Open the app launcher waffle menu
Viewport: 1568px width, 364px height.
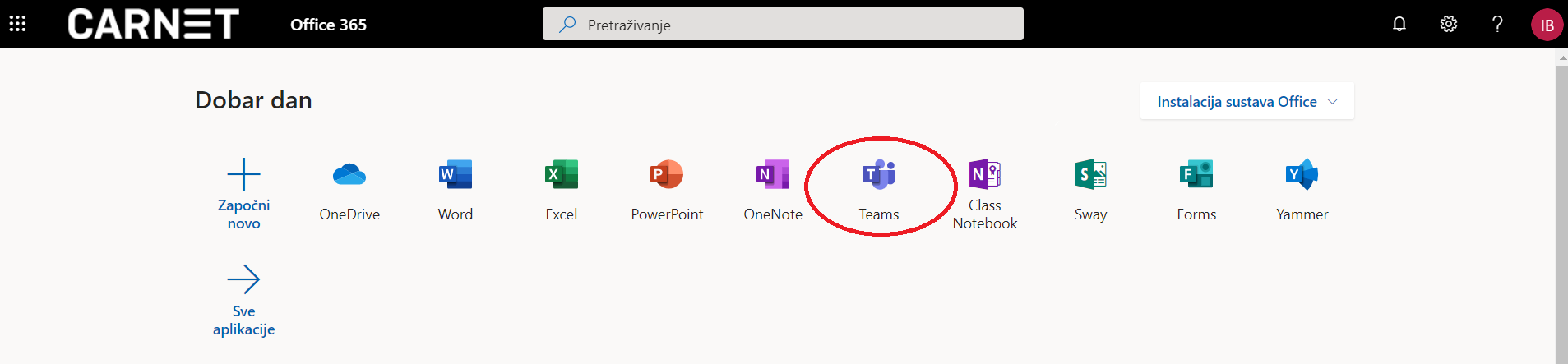click(x=17, y=24)
